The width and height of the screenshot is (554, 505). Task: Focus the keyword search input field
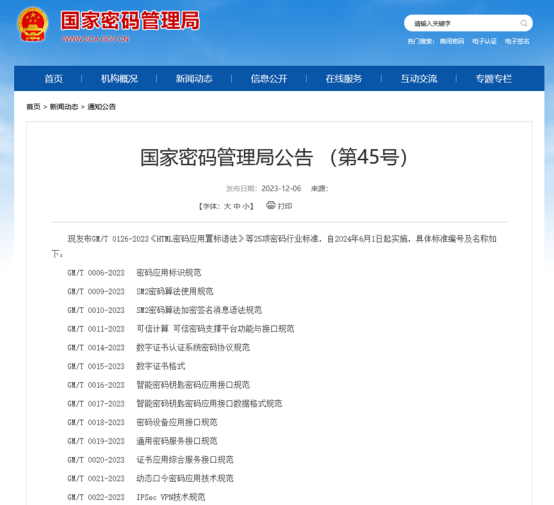coord(462,23)
